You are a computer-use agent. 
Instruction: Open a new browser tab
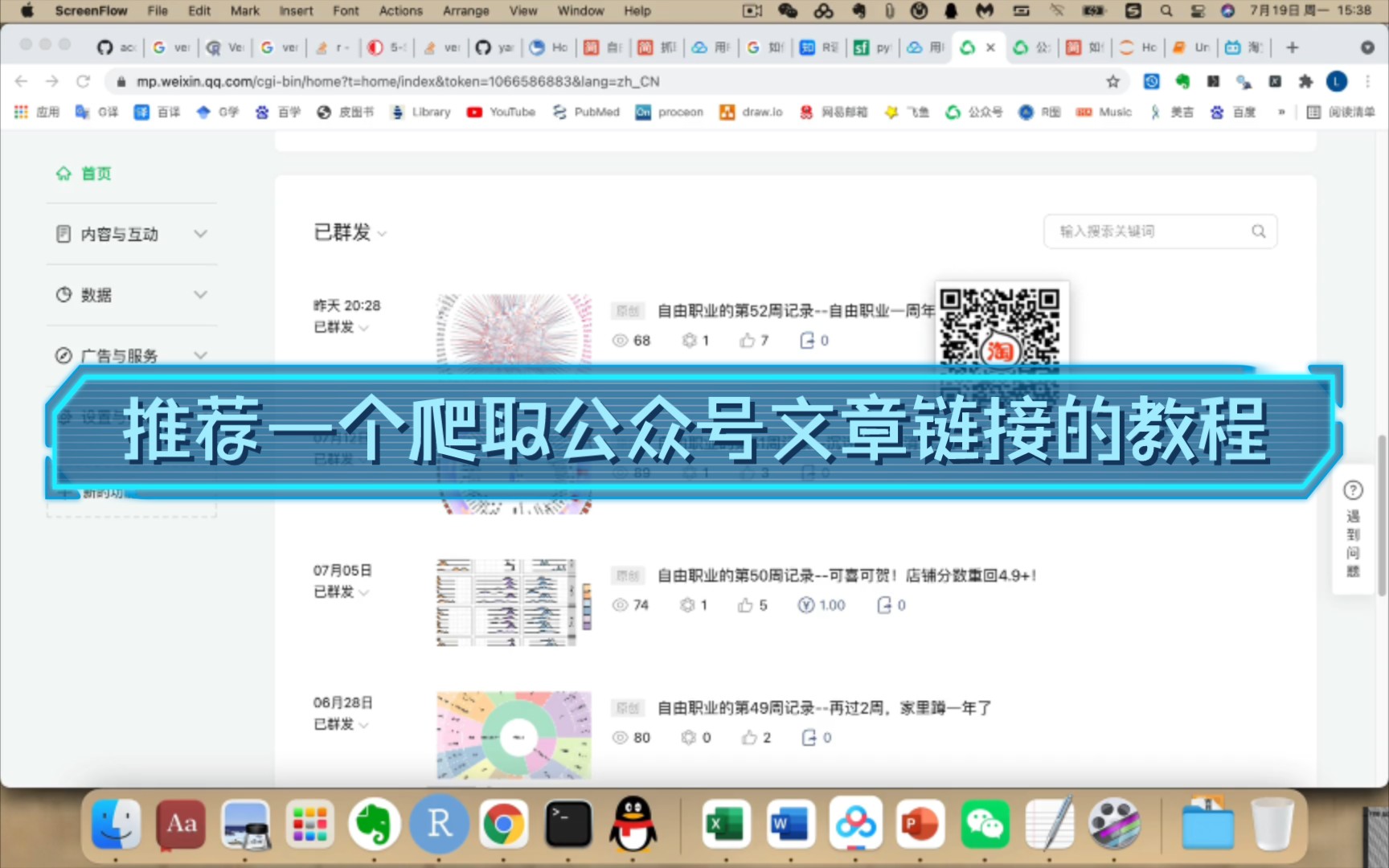tap(1293, 47)
